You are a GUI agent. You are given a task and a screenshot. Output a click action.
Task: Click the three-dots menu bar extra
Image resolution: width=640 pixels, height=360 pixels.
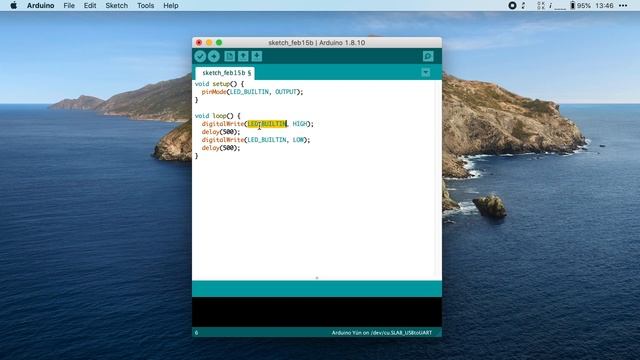[x=623, y=6]
